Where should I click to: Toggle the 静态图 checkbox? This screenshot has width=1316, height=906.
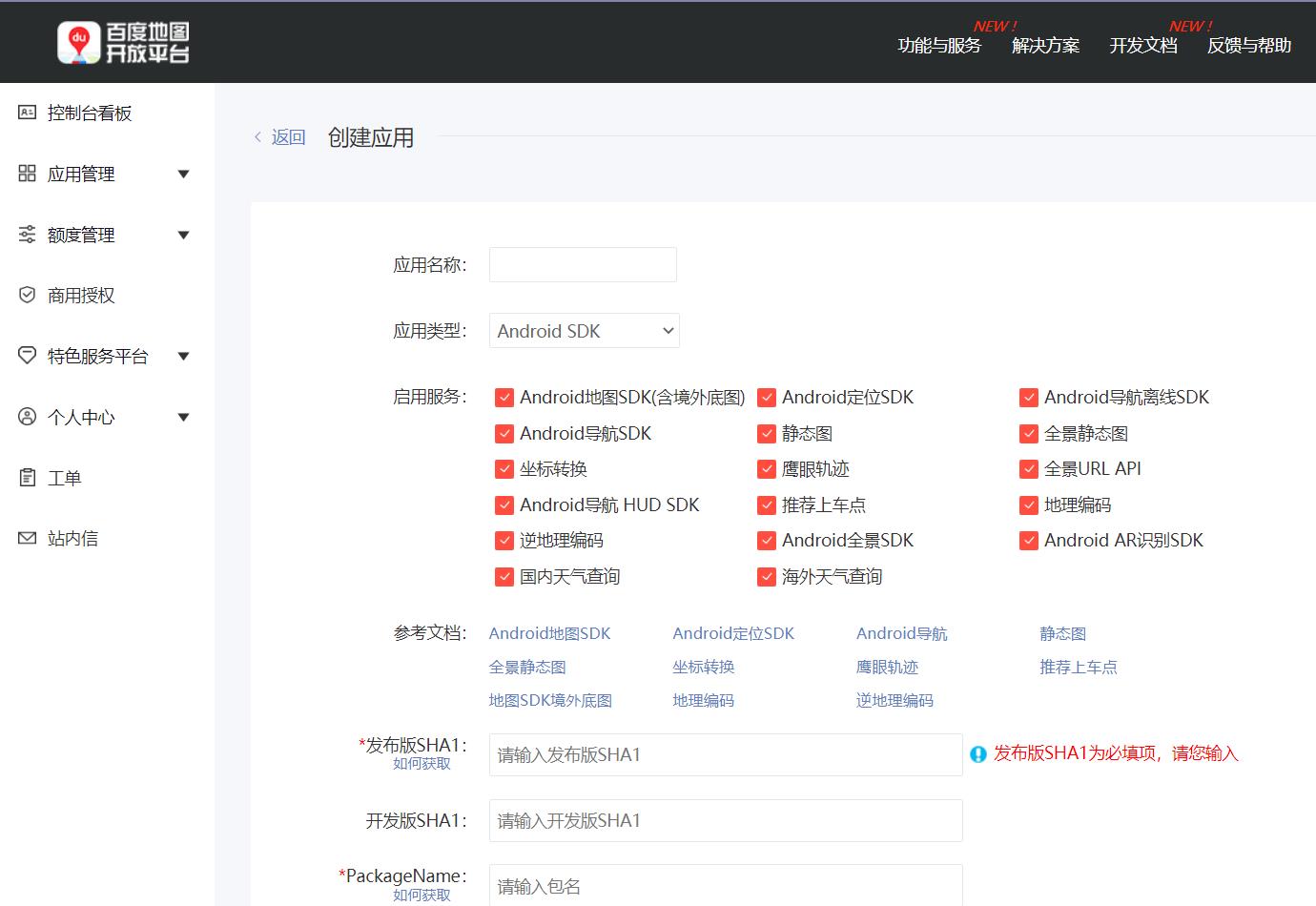pyautogui.click(x=767, y=434)
